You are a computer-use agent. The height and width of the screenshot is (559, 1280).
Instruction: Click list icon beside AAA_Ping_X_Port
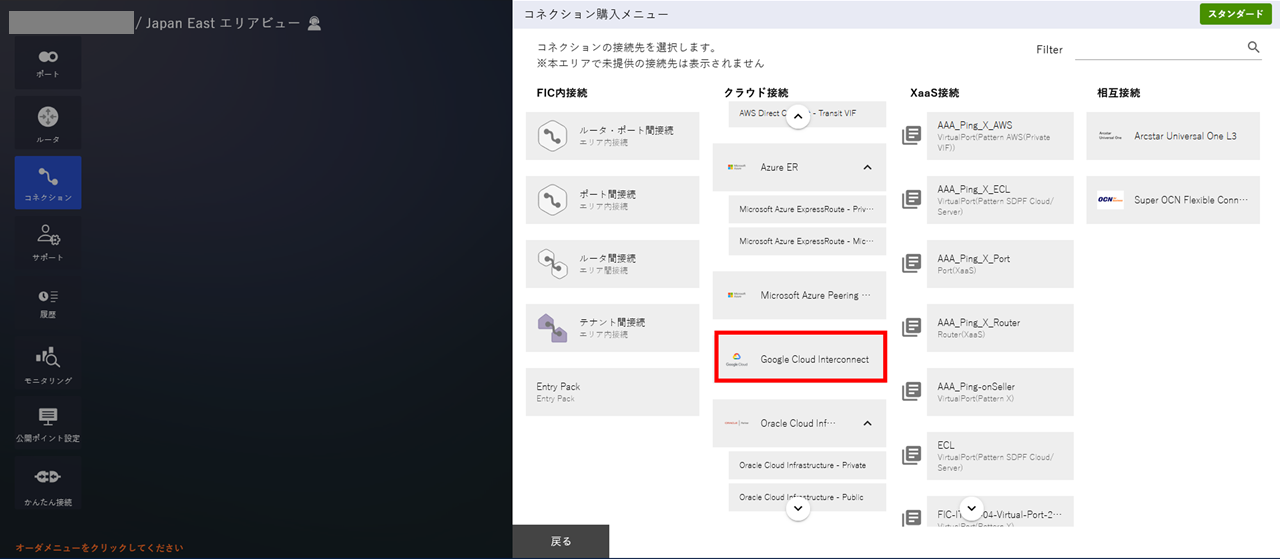911,263
